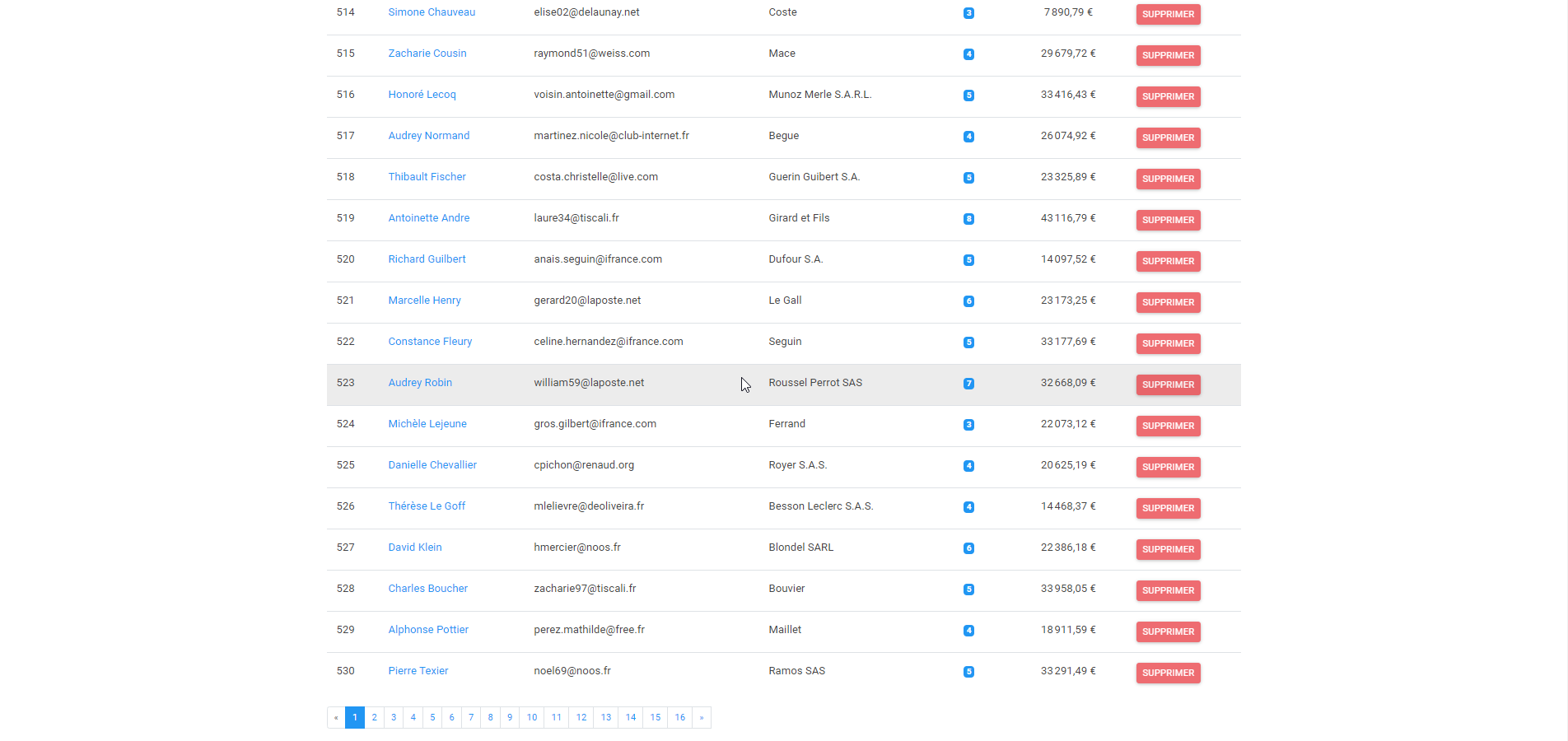Screen dimensions: 1568x741
Task: Delete Richard Guilbert with Supprimer button
Action: (1168, 261)
